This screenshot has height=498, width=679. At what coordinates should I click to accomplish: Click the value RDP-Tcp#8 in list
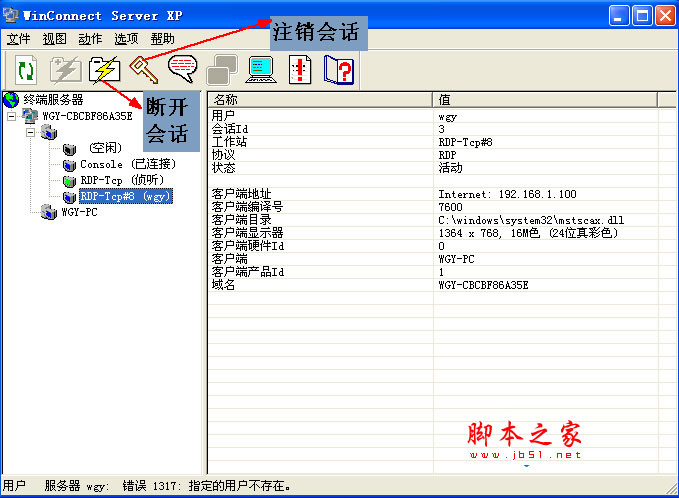point(466,142)
